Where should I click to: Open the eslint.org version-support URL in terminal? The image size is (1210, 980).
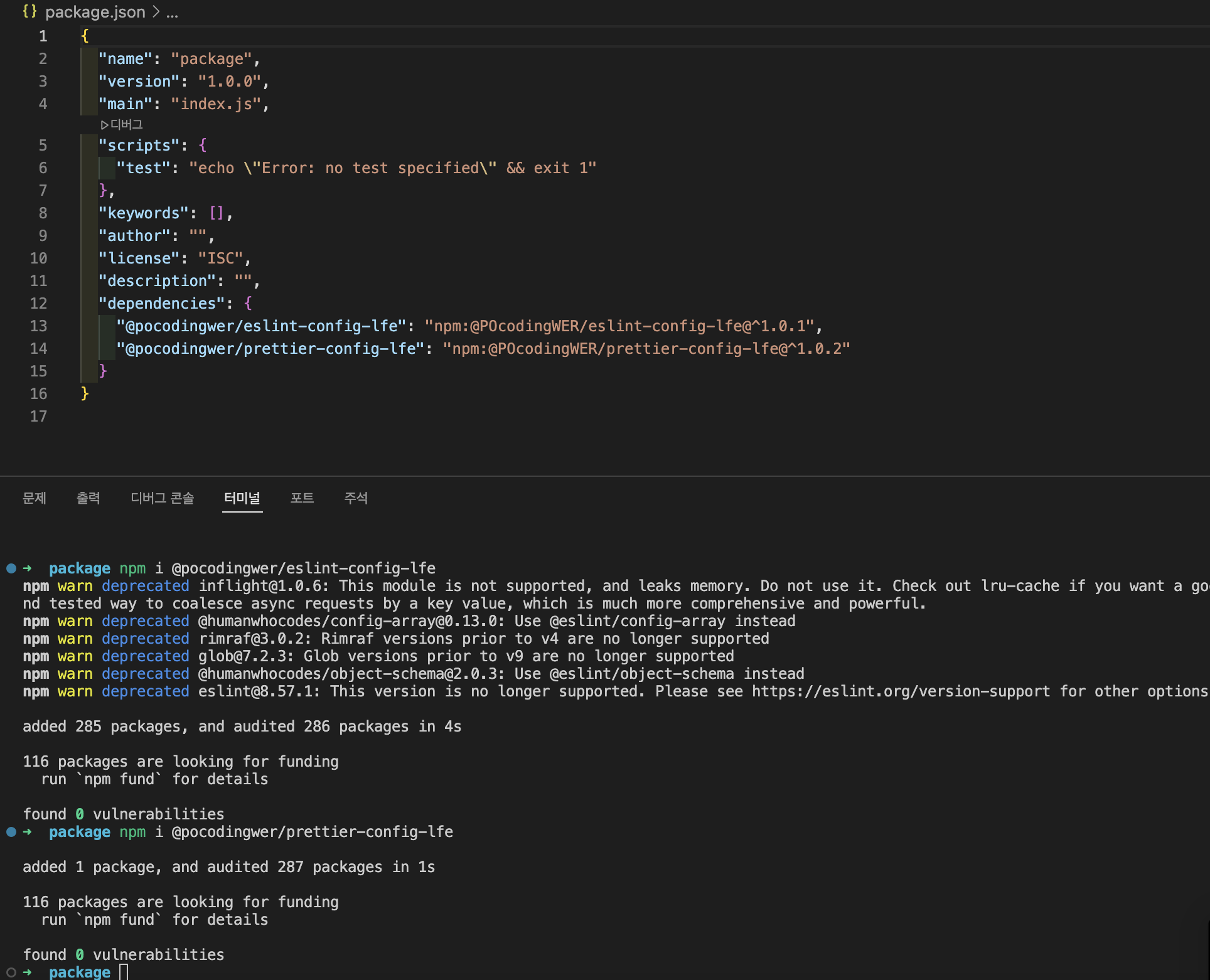point(901,691)
